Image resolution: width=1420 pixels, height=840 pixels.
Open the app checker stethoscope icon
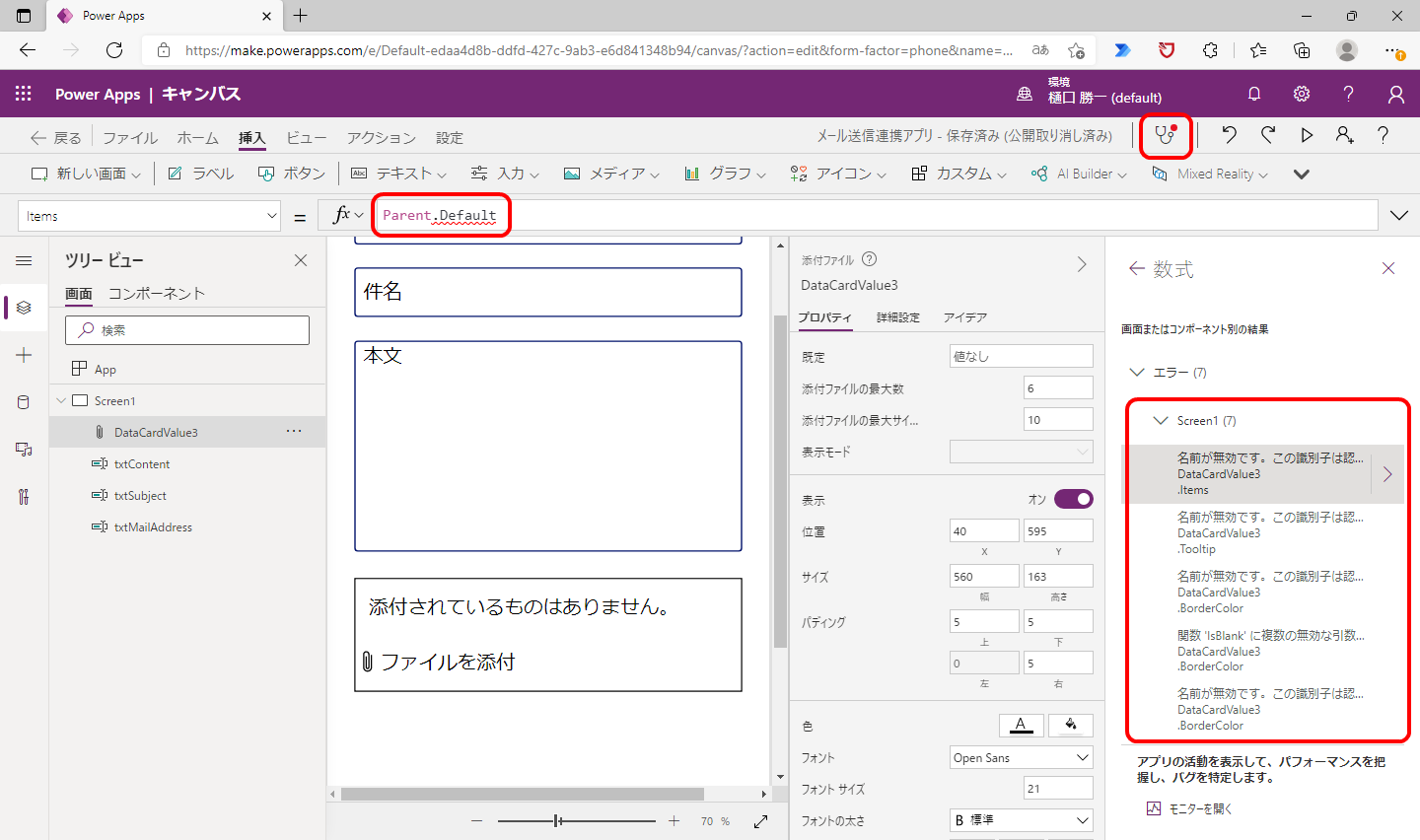[x=1166, y=136]
